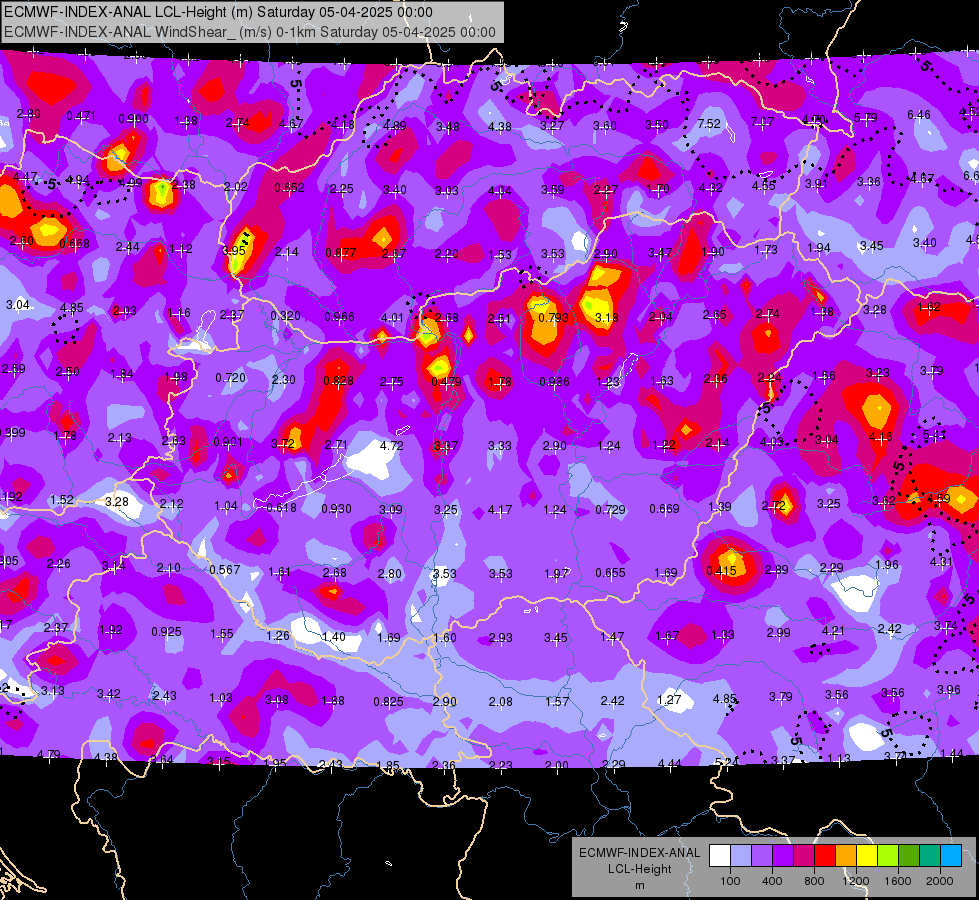Click the wind shear value 0.320
979x900 pixels.
285,315
